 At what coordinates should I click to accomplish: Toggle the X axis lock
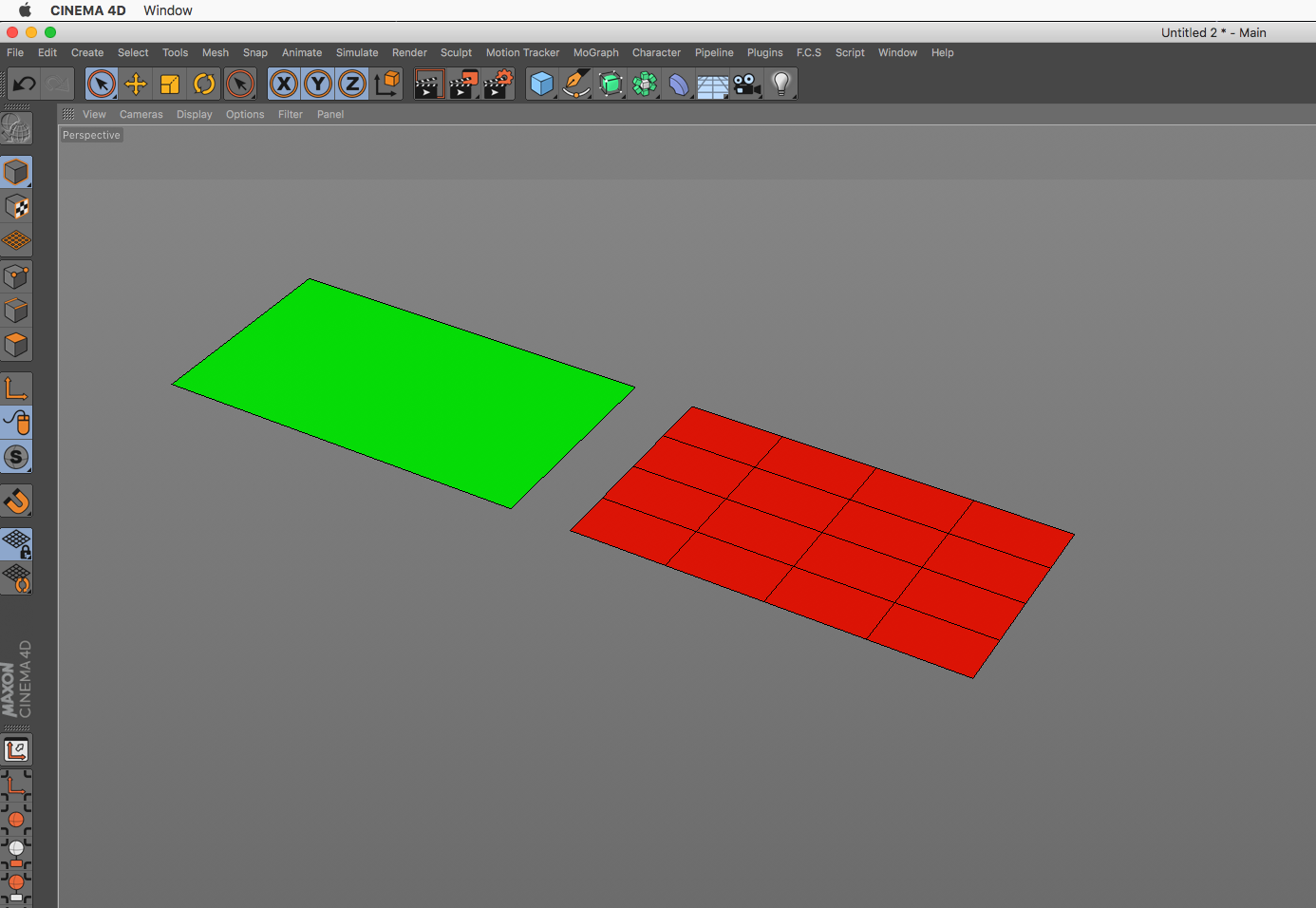[x=284, y=84]
